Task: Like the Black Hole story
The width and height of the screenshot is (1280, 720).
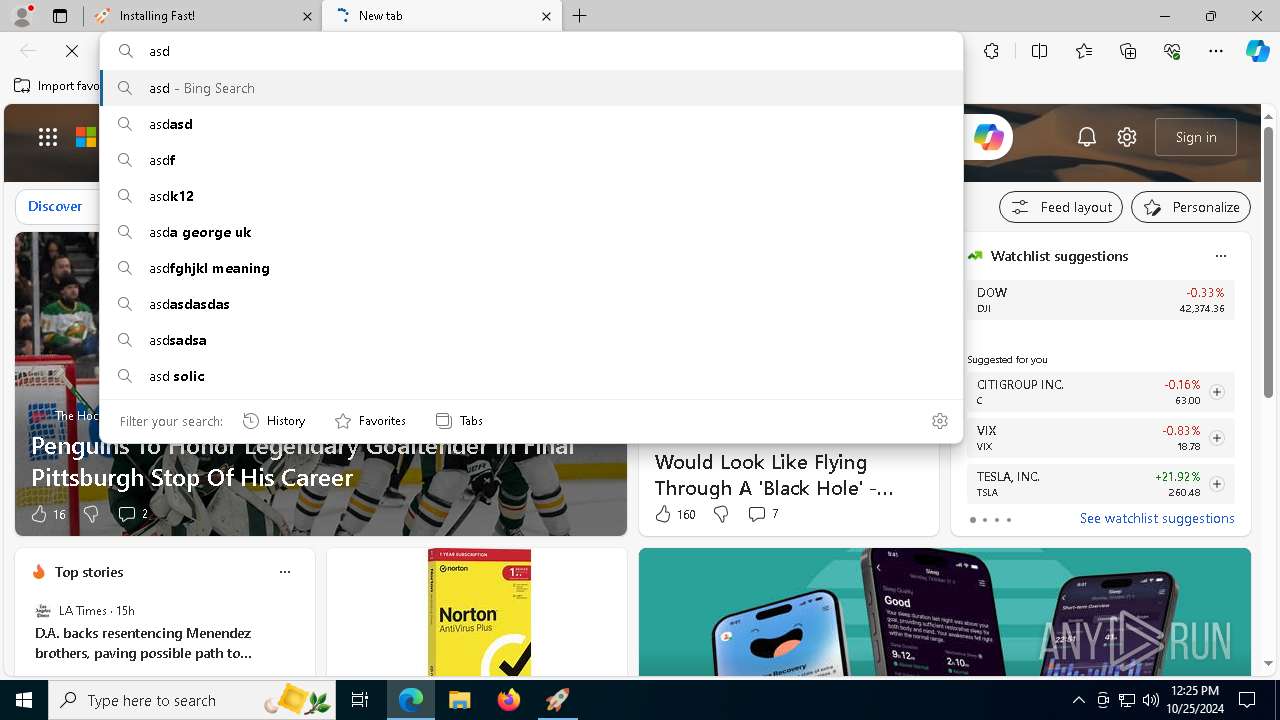Action: pos(675,514)
